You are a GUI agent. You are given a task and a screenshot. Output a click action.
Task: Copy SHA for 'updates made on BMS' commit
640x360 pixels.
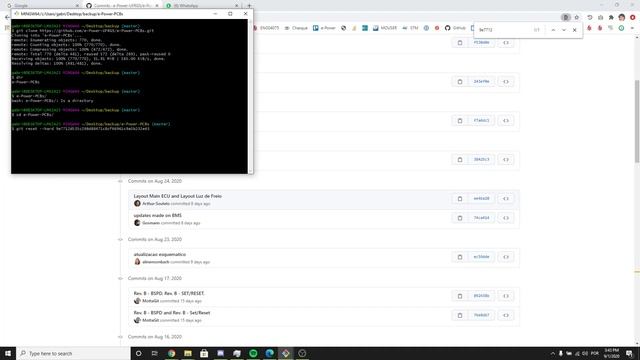click(460, 218)
